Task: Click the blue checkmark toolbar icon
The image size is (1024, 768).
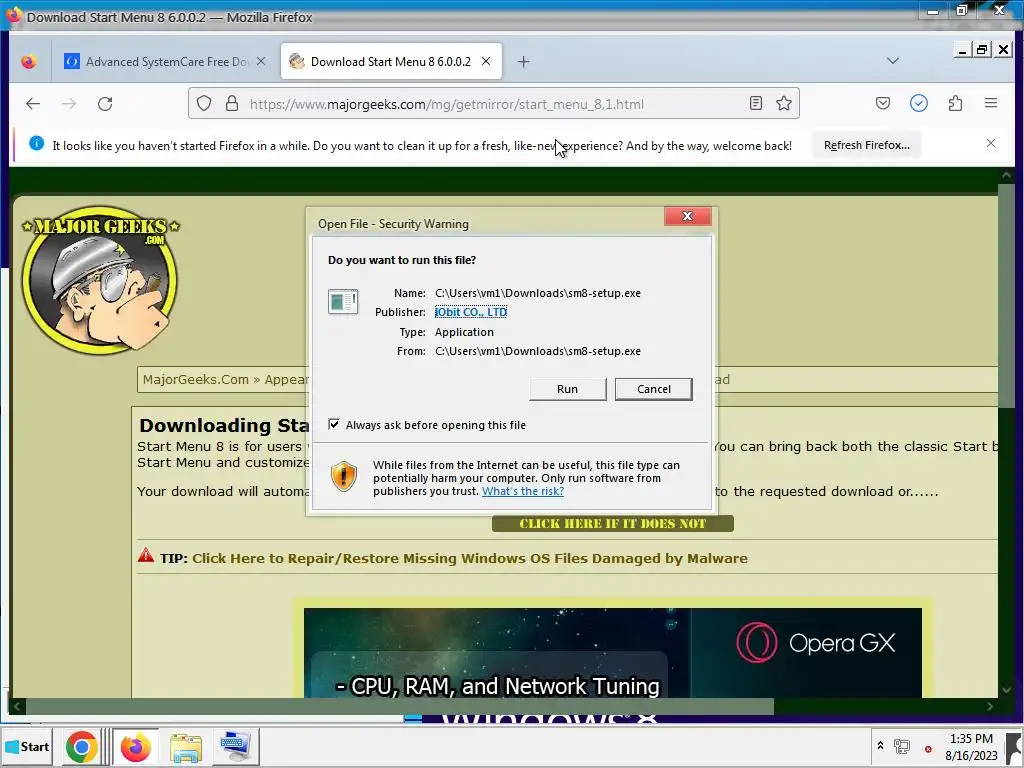Action: tap(919, 103)
